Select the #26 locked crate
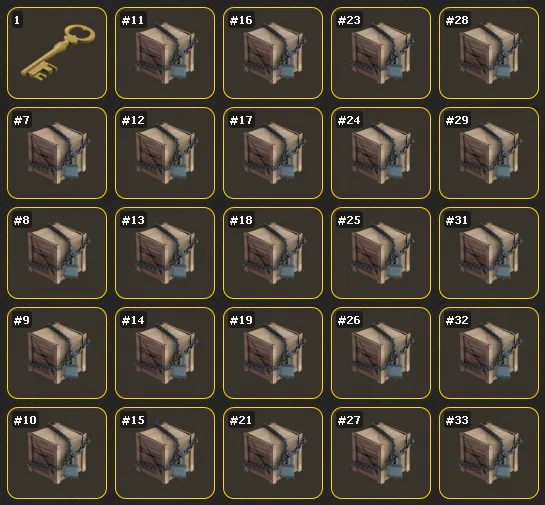This screenshot has height=505, width=545. 381,353
